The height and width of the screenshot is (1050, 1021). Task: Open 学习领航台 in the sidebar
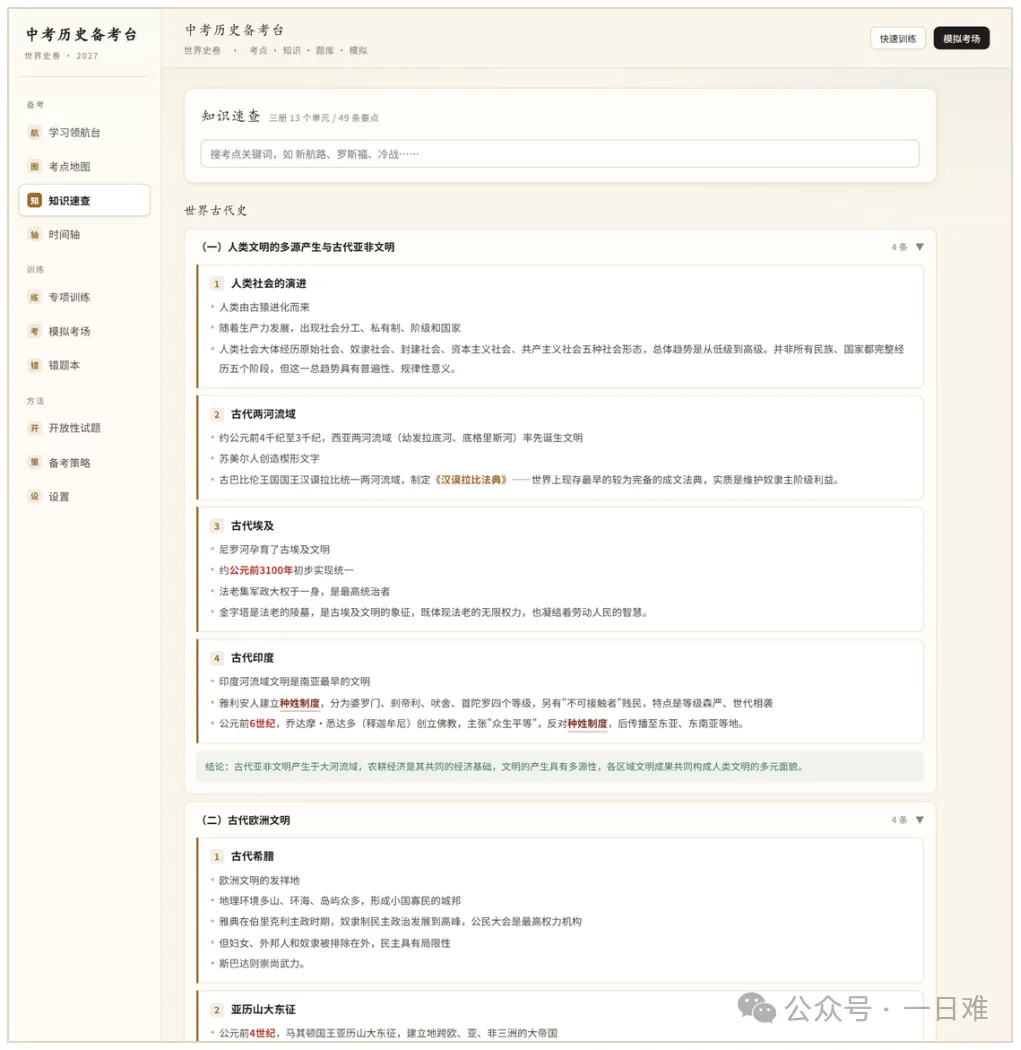click(84, 133)
